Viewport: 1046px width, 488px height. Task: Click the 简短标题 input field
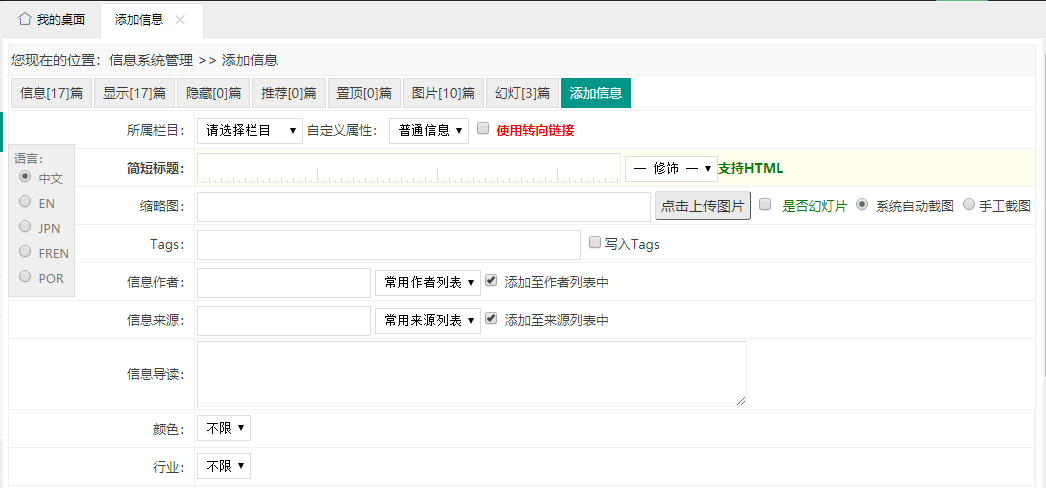point(408,168)
